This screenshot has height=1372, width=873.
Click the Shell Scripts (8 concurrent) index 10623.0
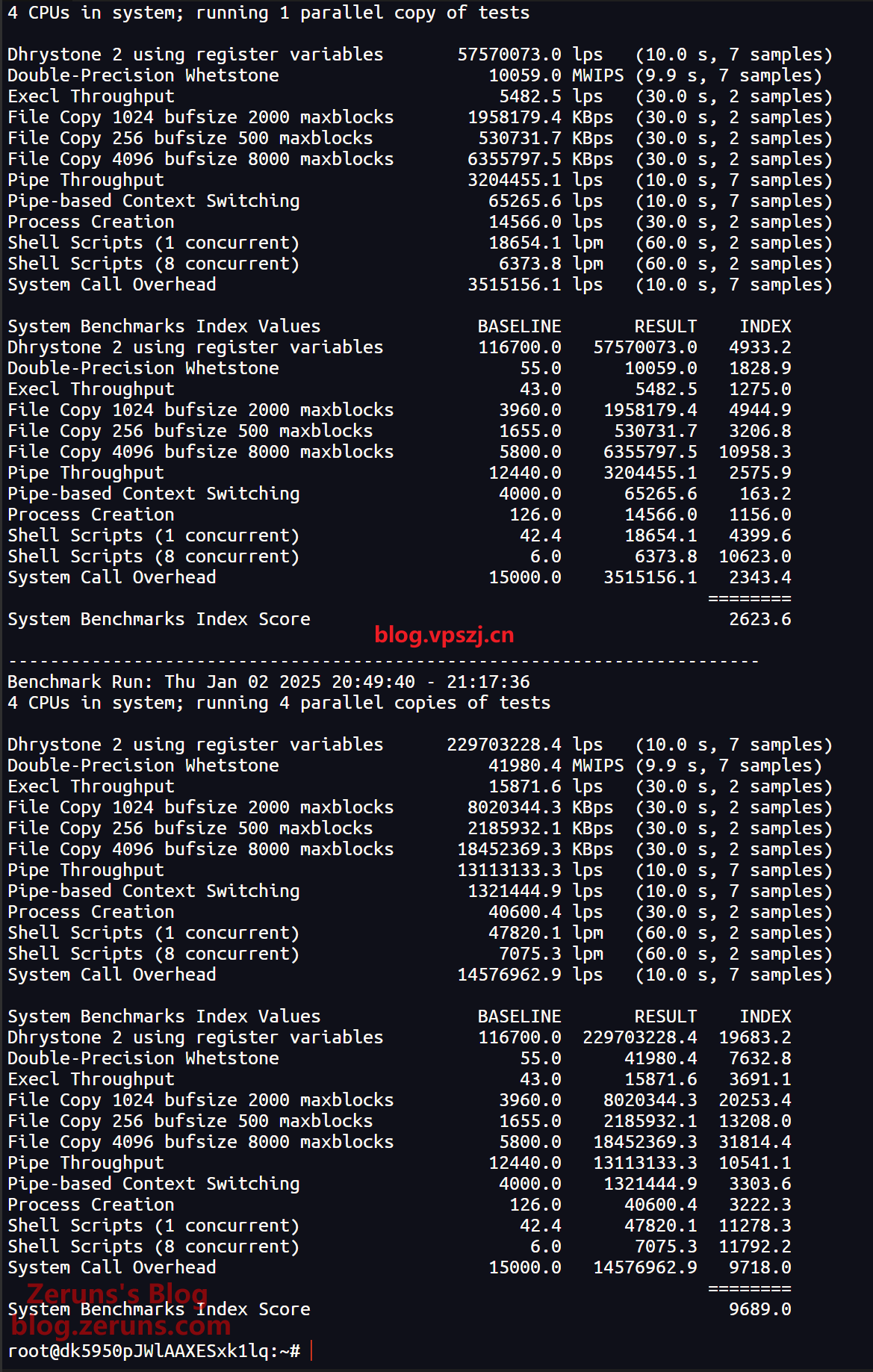(x=754, y=556)
